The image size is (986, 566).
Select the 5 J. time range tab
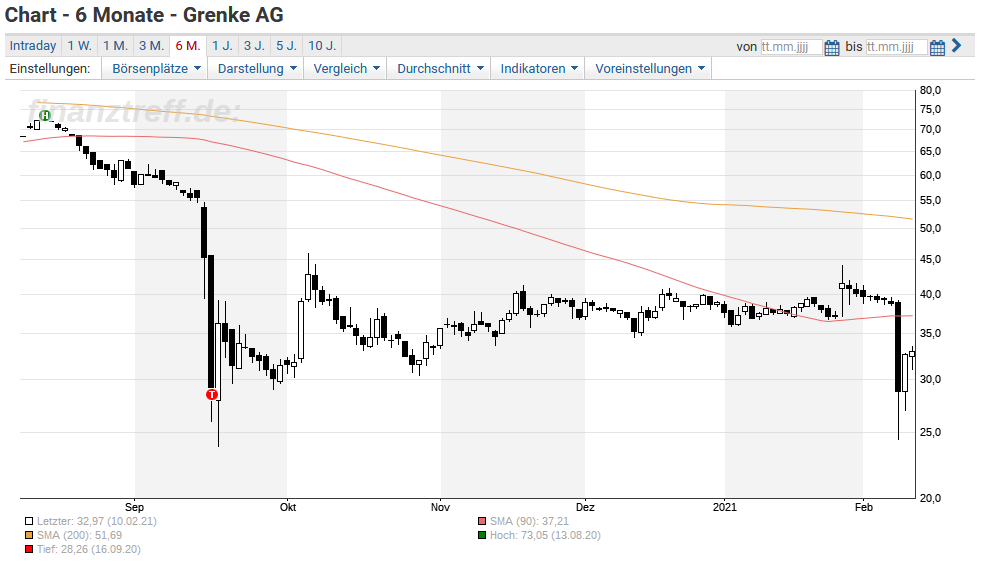click(286, 46)
